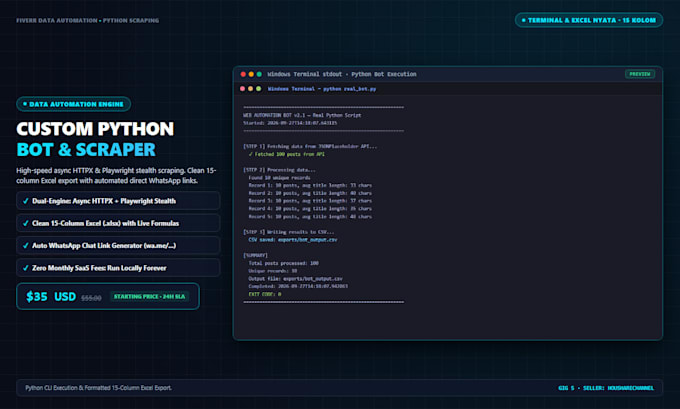Image resolution: width=680 pixels, height=409 pixels.
Task: Click the checkmark beside Auto WhatsApp Chat Link
Action: click(x=26, y=245)
